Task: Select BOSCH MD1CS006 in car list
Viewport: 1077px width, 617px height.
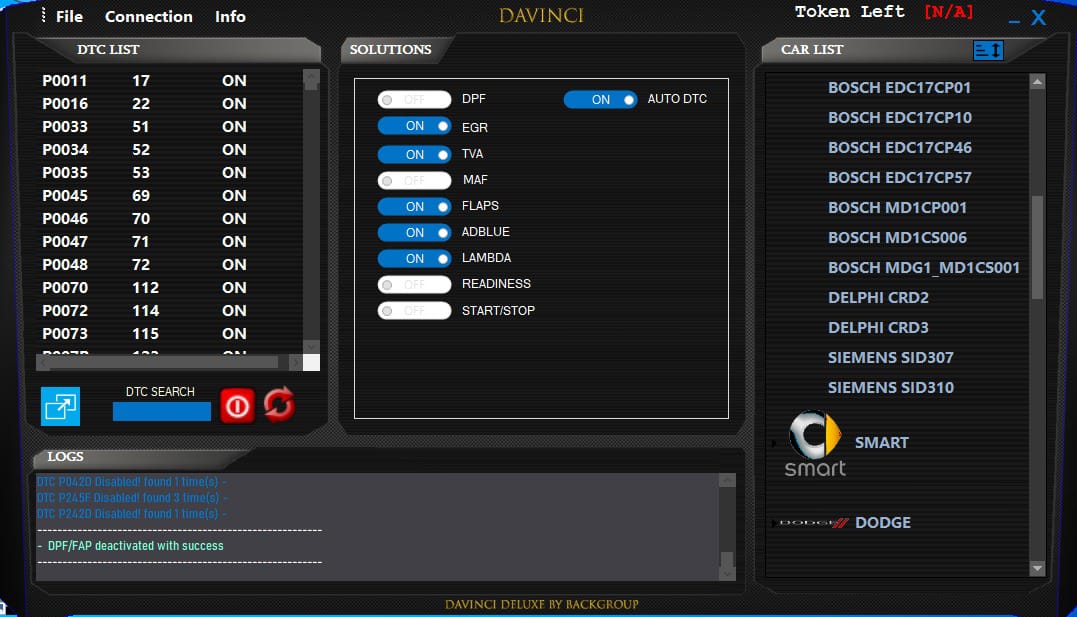Action: click(x=897, y=238)
